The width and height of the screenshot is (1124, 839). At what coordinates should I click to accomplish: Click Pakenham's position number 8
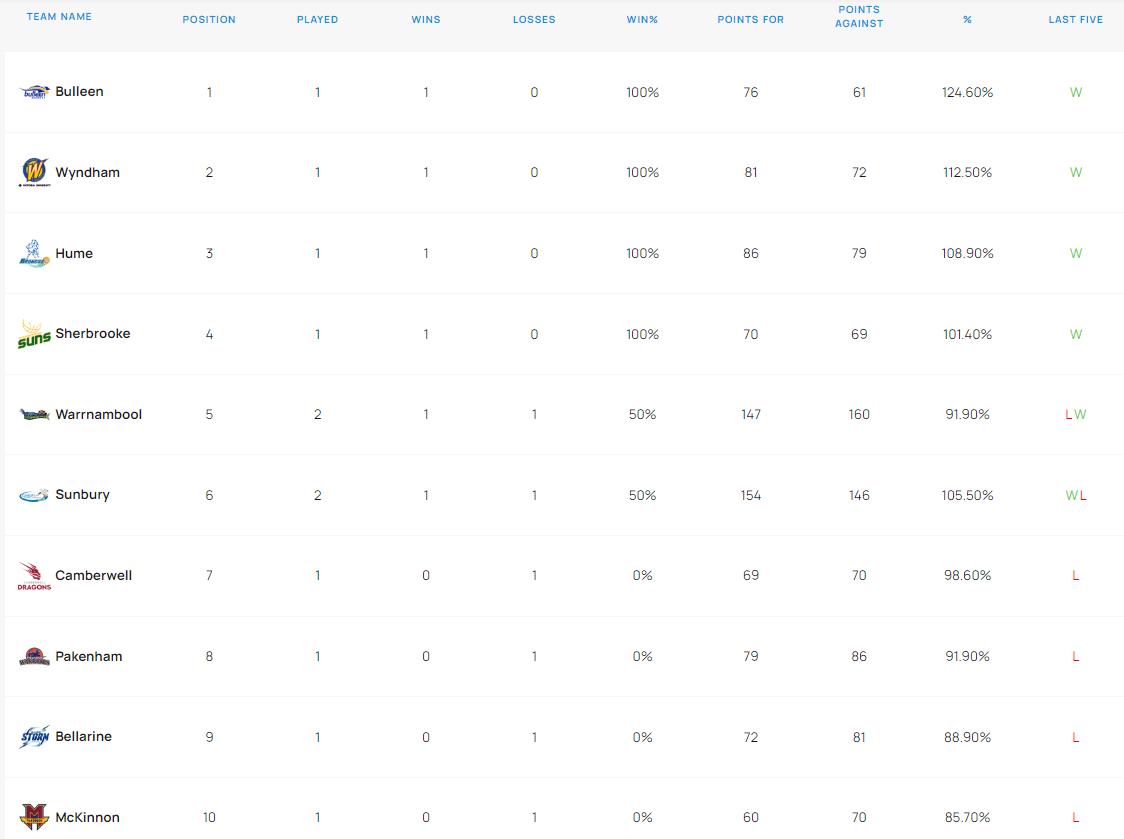(x=209, y=656)
